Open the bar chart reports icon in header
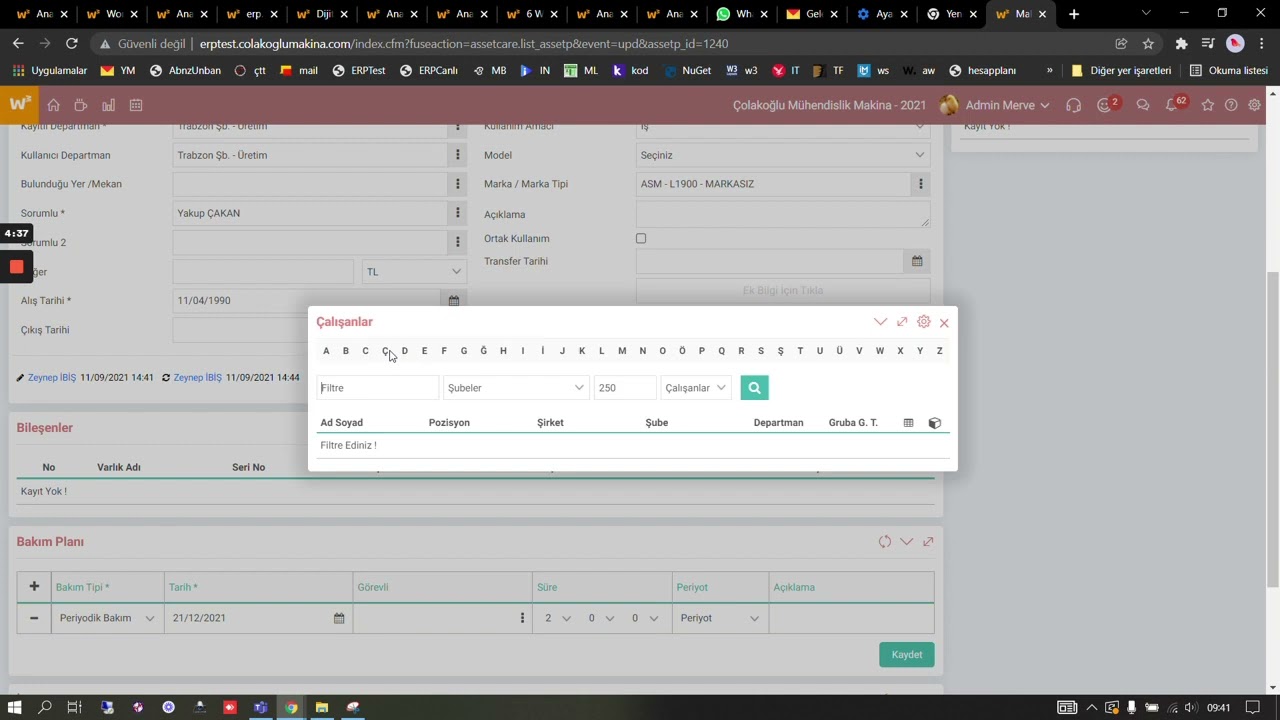 (108, 105)
